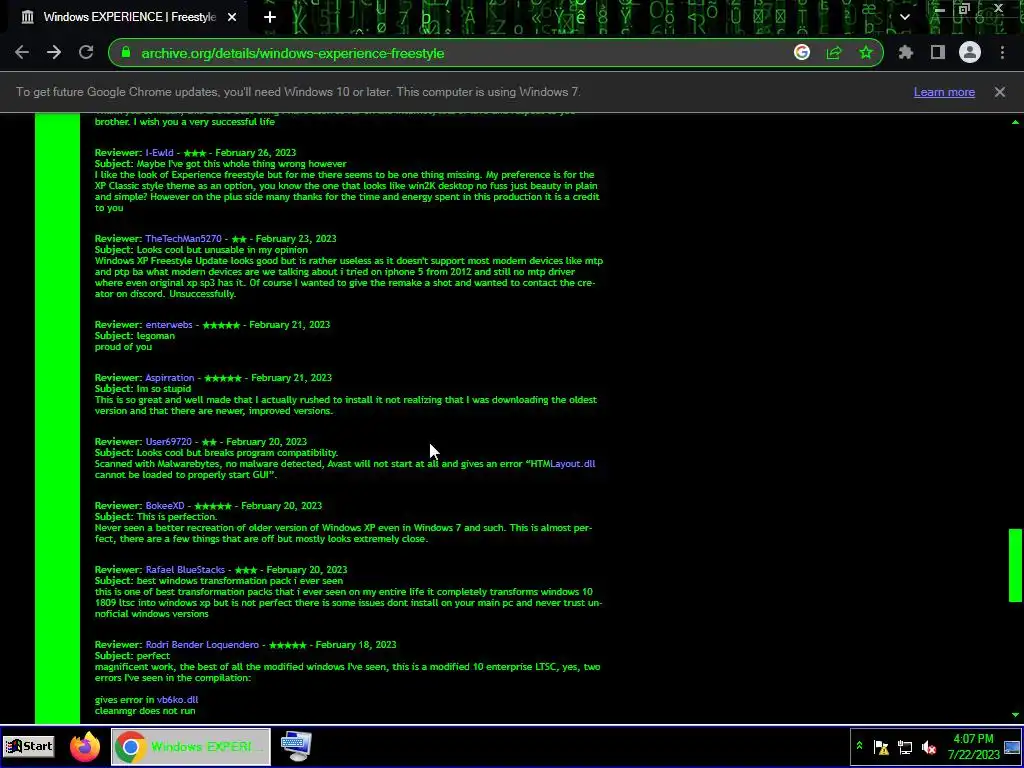Open the Chrome three-dot menu

click(x=1002, y=53)
